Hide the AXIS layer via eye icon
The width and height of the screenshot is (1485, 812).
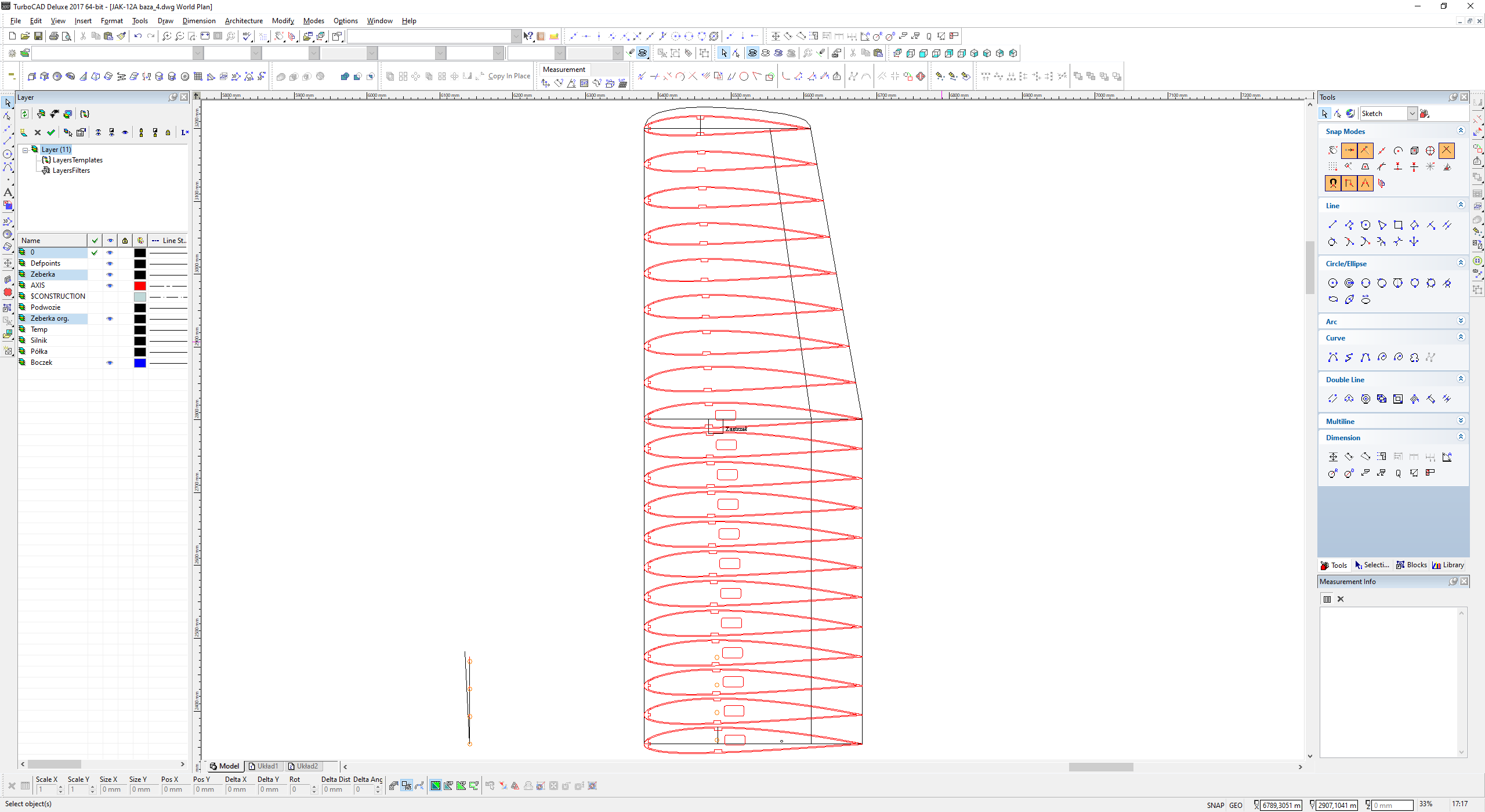(x=110, y=285)
